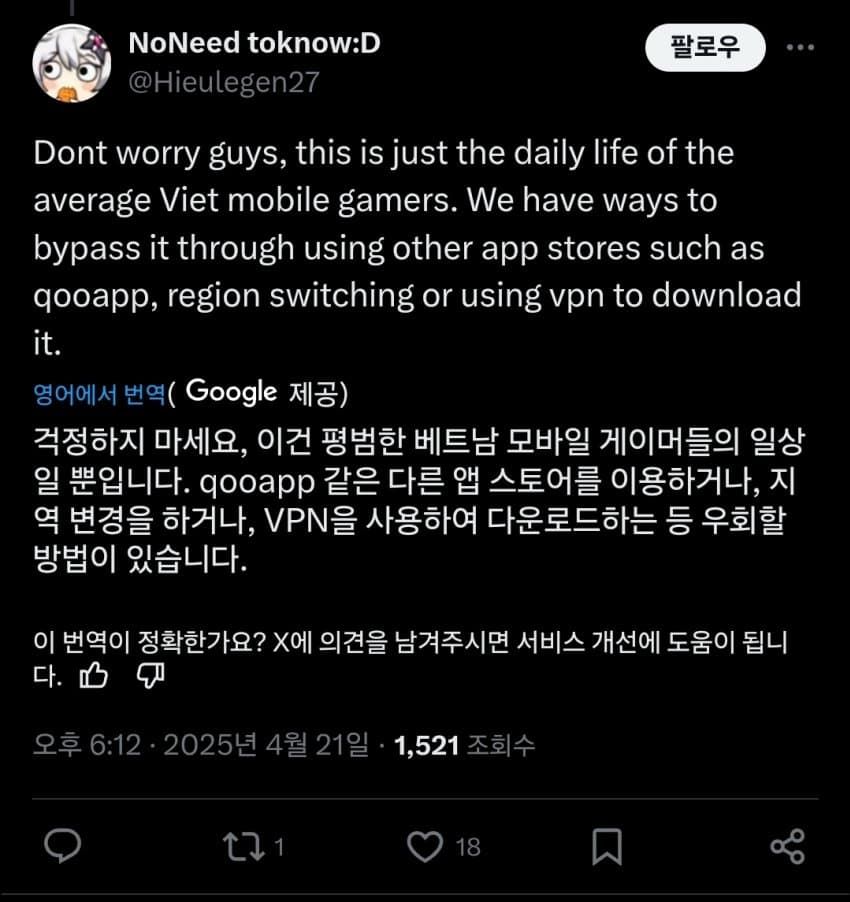
Task: View the 1,521 조회수 view count
Action: click(x=465, y=746)
